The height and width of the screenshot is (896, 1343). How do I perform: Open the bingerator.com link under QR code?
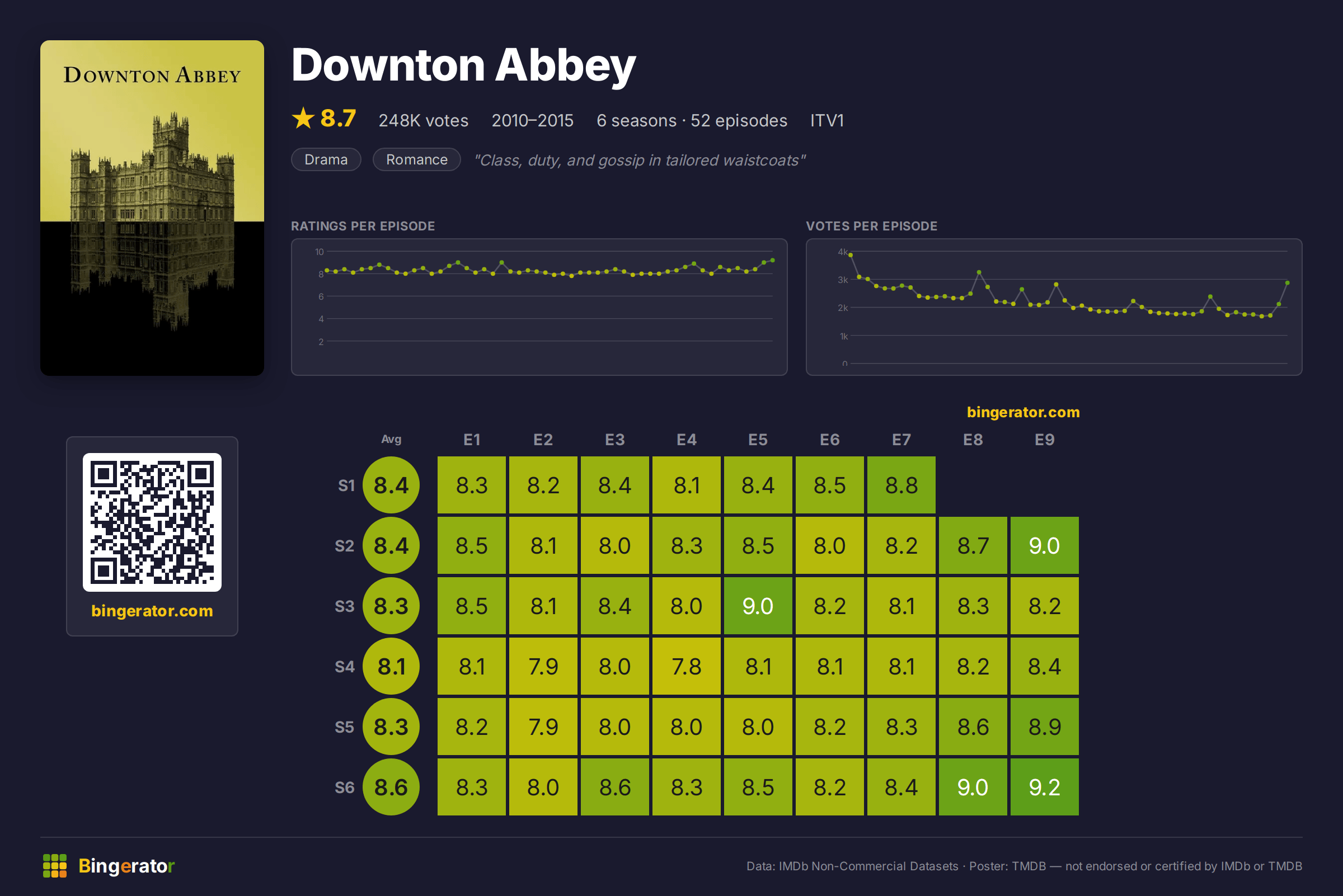click(x=152, y=611)
